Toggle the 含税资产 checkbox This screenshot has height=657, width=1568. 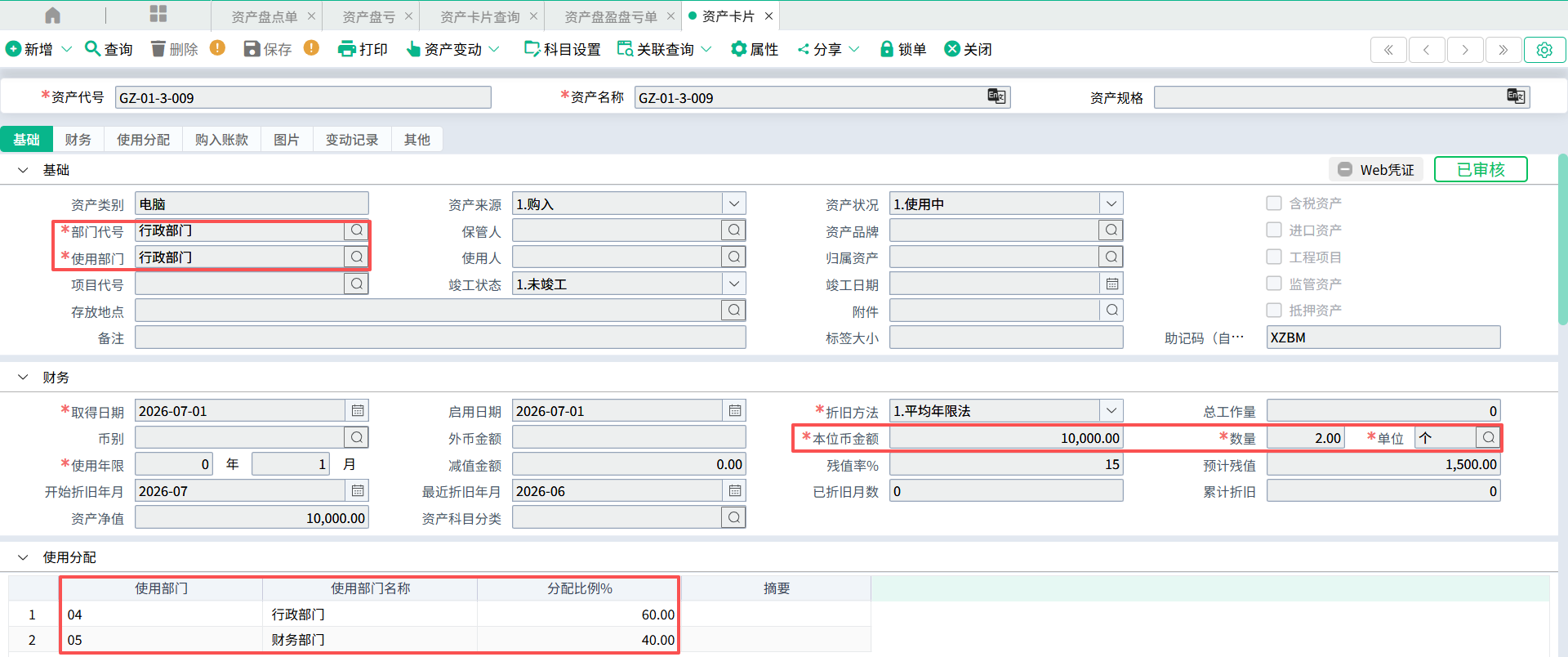click(1274, 203)
